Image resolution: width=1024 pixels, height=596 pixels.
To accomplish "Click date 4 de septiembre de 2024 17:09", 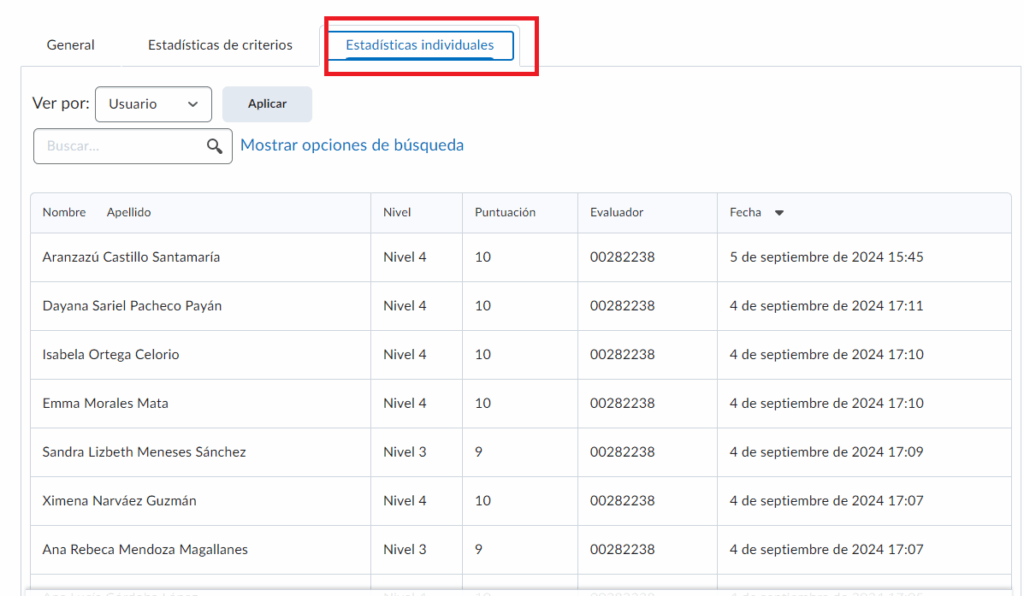I will pos(826,452).
